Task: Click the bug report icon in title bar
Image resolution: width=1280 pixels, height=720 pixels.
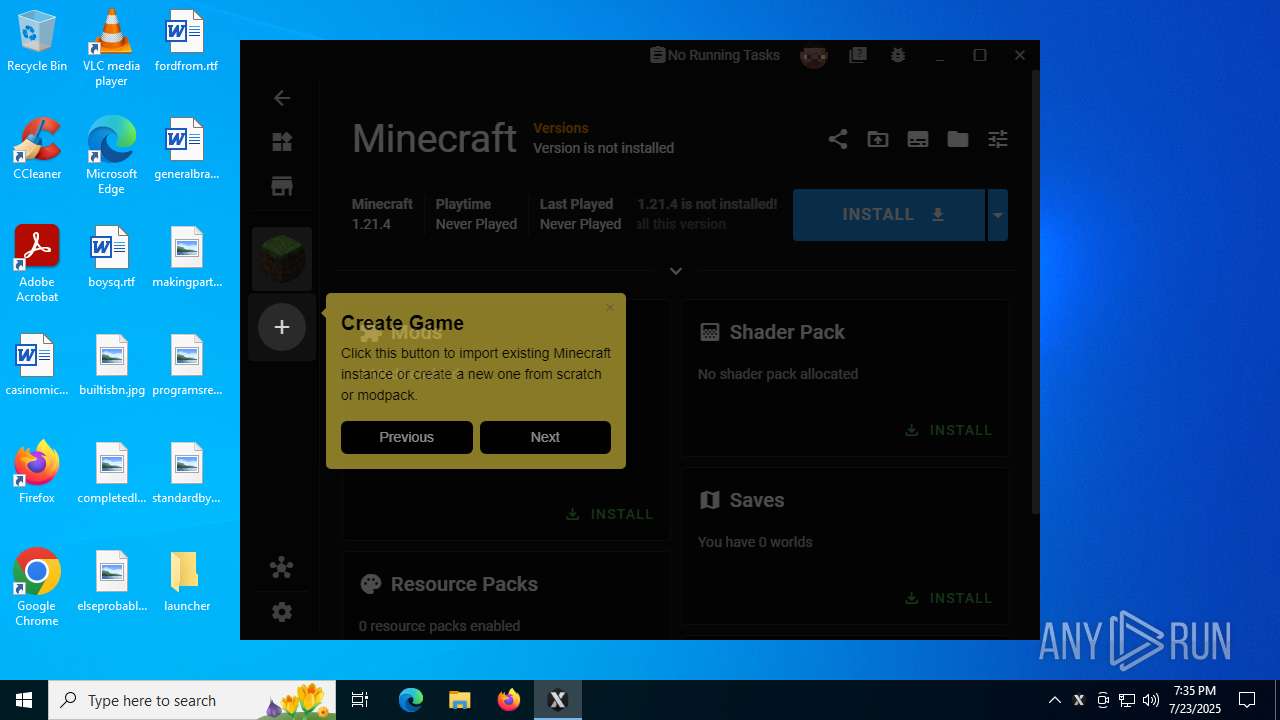Action: [898, 56]
